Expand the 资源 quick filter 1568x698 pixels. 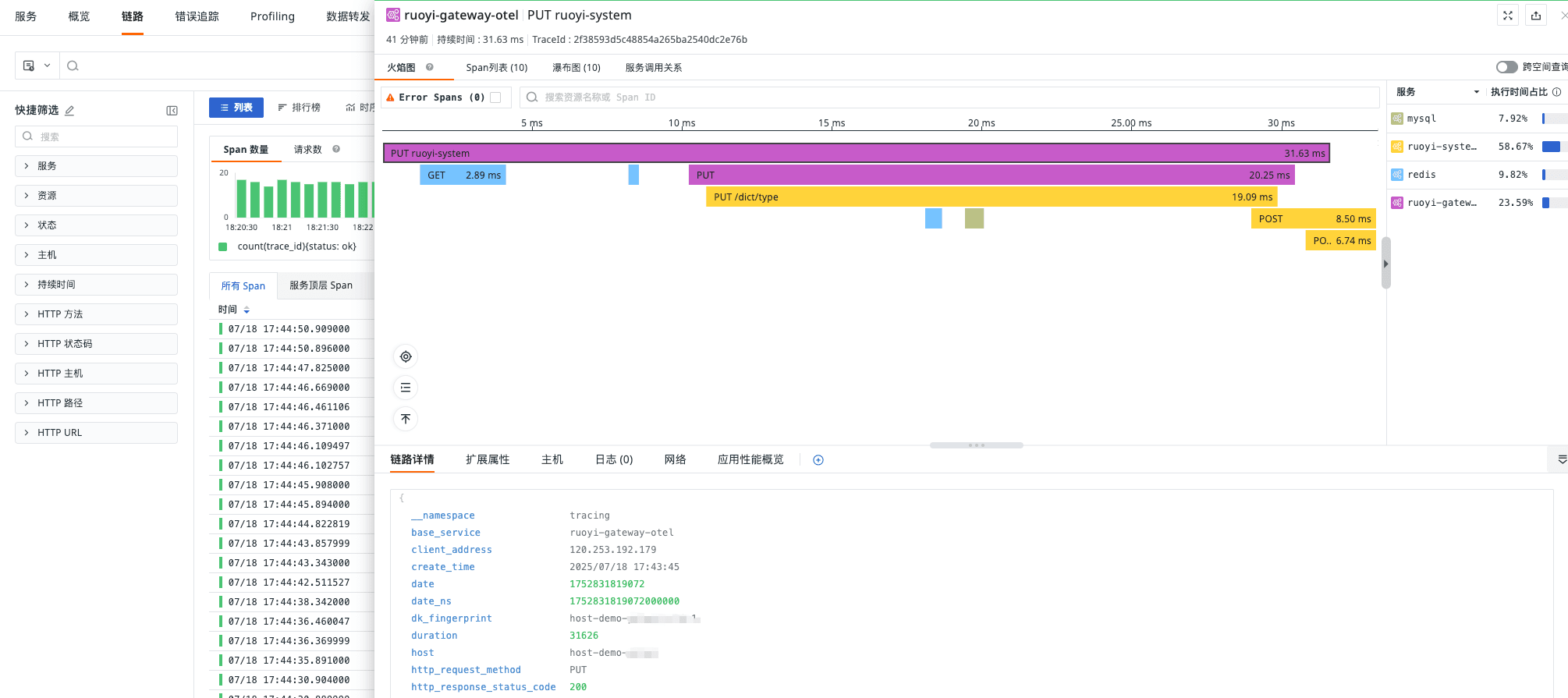[x=96, y=196]
